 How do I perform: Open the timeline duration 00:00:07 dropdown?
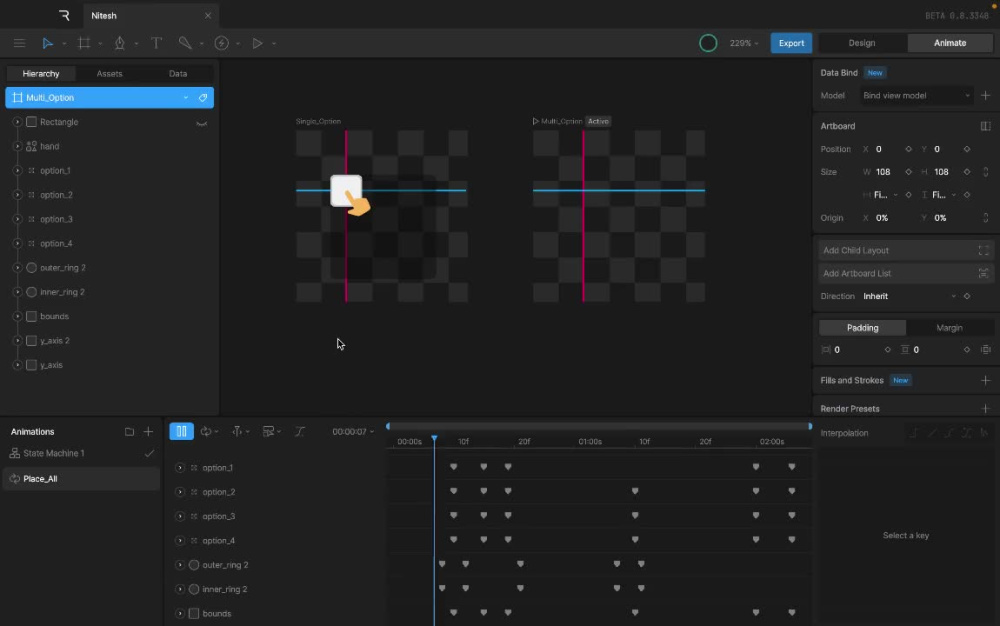(353, 432)
